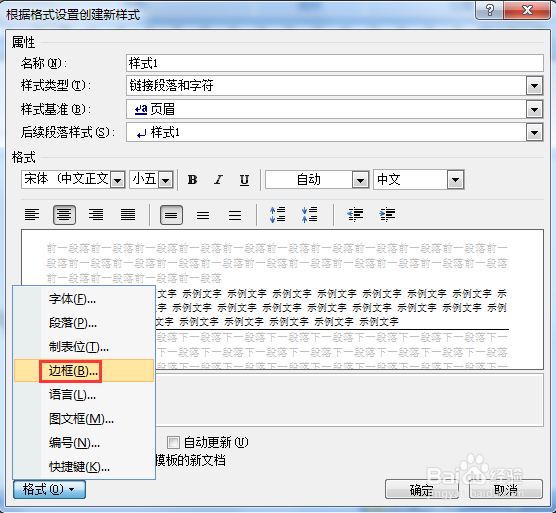Choose 边框(B)... from format menu
The width and height of the screenshot is (556, 513).
click(84, 371)
